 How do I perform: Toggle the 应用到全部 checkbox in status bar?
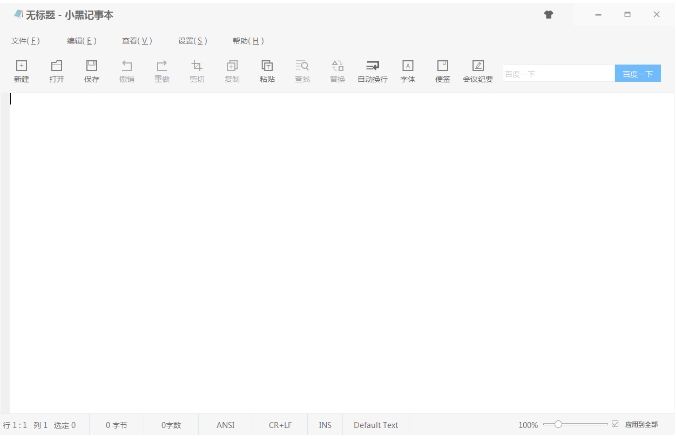coord(615,424)
